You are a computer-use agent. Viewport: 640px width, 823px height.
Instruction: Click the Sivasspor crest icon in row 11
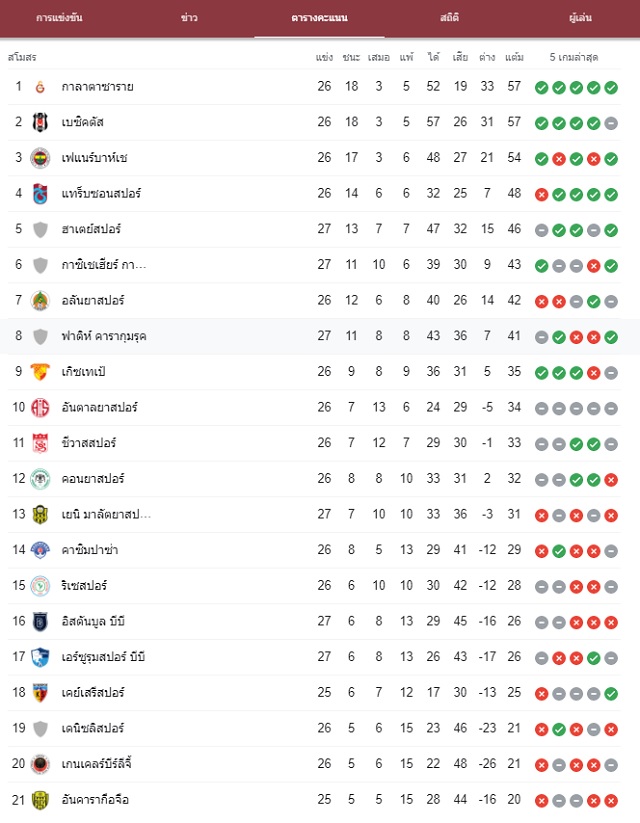[40, 444]
